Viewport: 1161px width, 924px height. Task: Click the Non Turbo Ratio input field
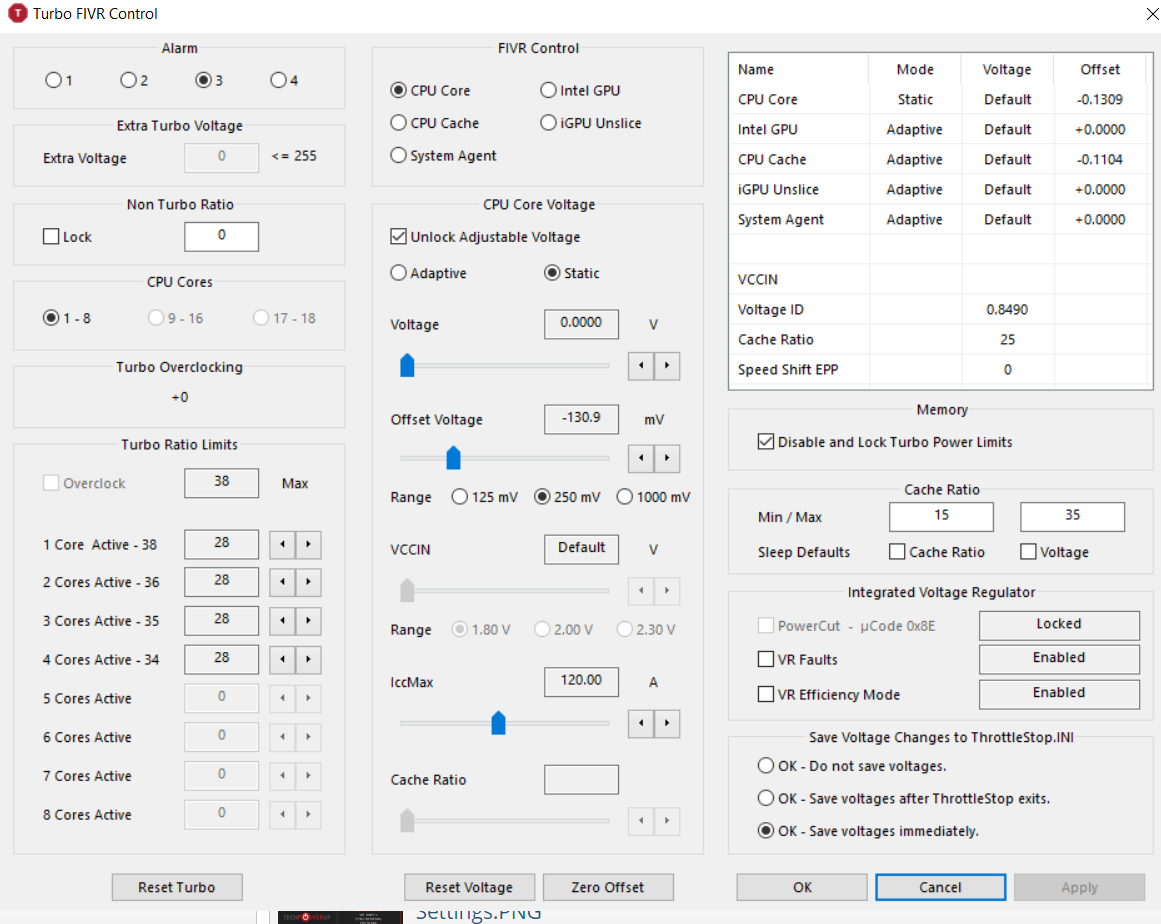coord(221,236)
